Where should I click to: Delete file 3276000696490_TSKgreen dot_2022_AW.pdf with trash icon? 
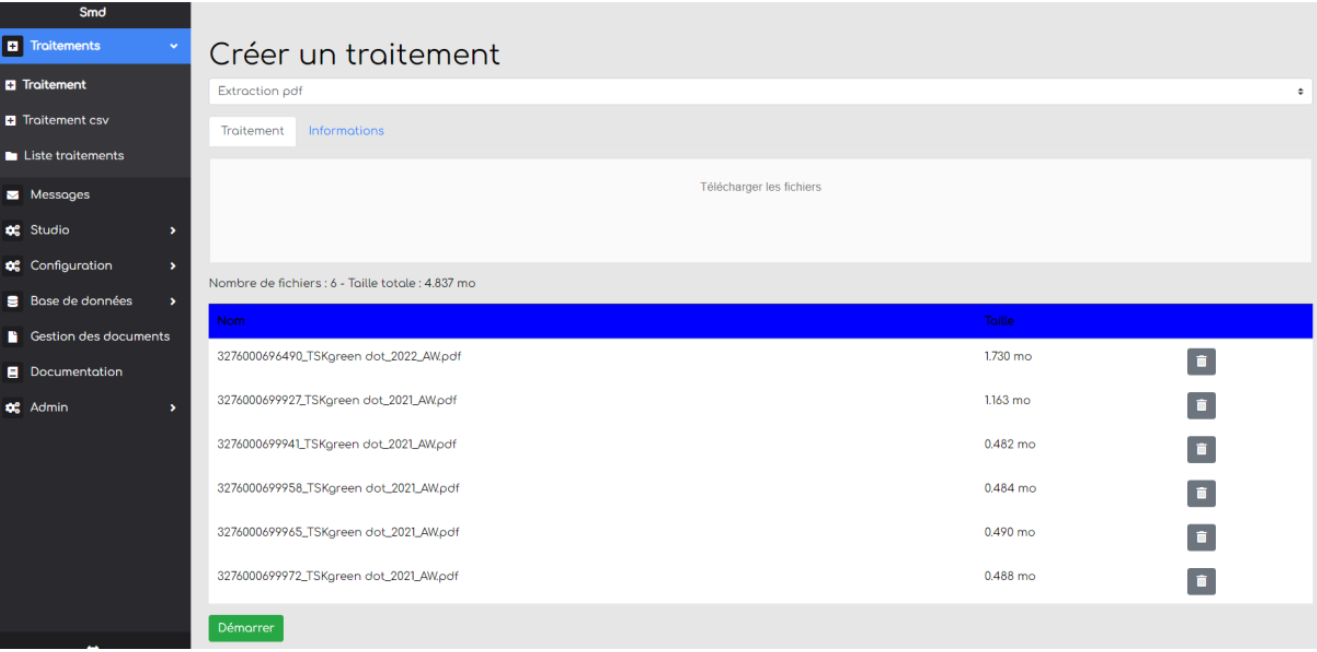coord(1201,361)
